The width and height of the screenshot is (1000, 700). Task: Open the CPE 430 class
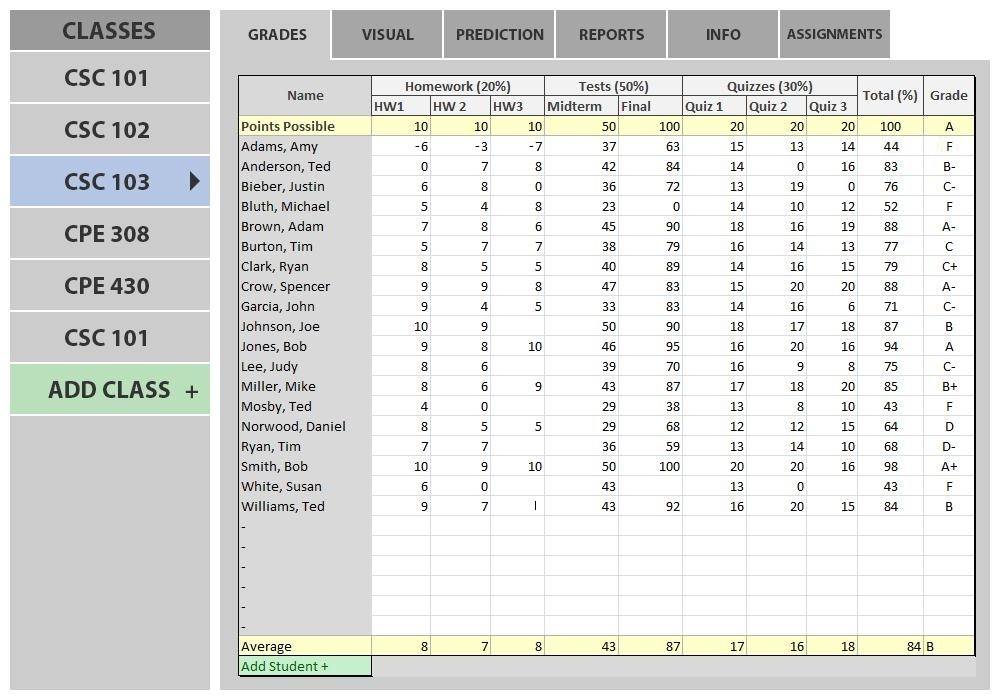tap(107, 286)
